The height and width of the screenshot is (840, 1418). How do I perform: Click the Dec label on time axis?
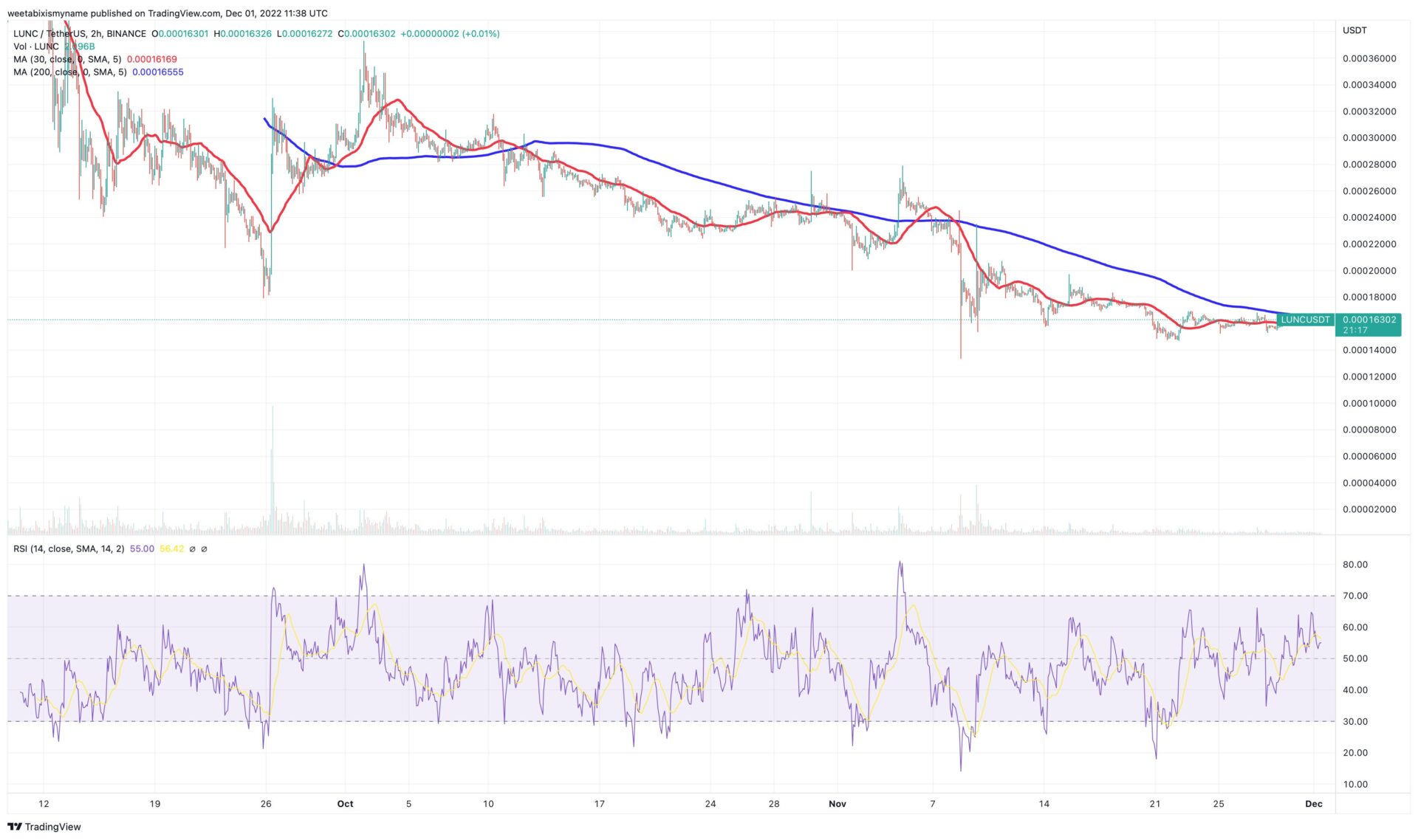tap(1313, 804)
